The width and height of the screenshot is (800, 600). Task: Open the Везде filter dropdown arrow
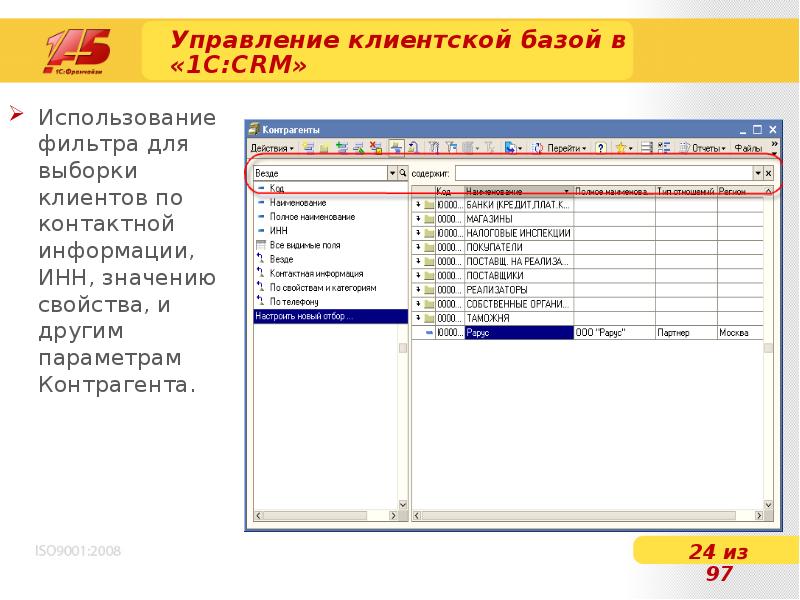pyautogui.click(x=391, y=173)
